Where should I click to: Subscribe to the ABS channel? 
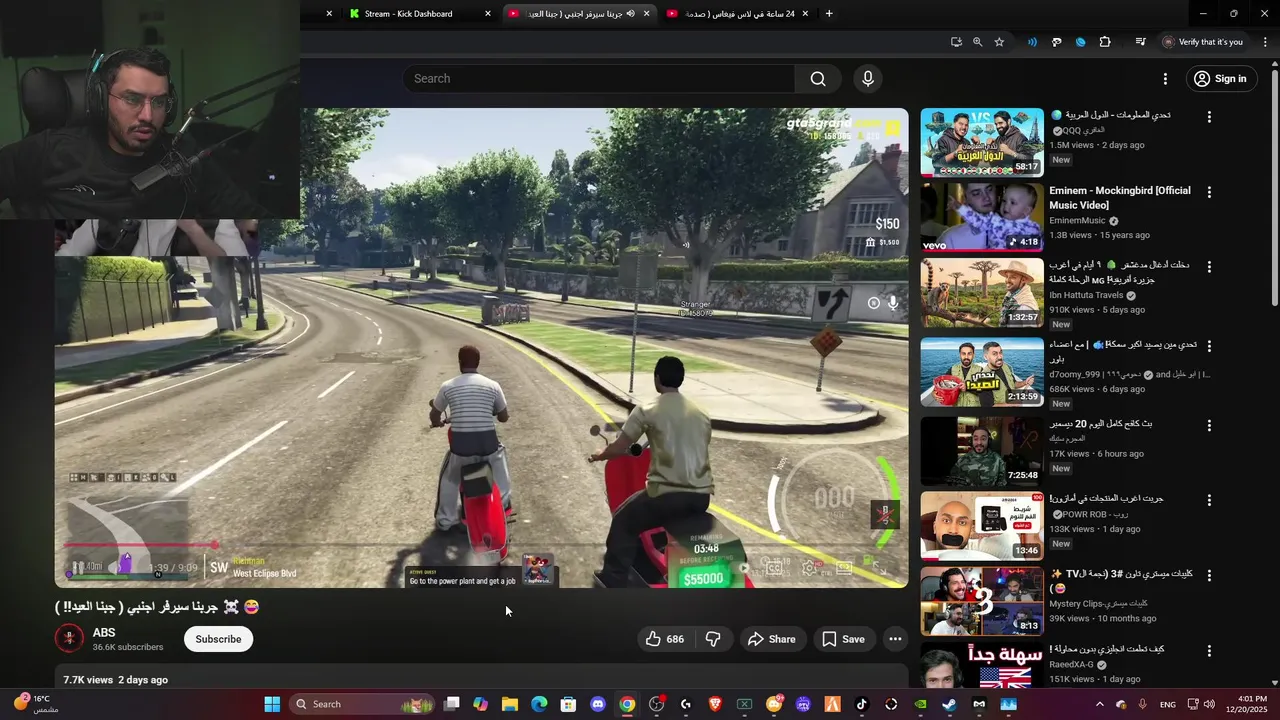tap(218, 639)
